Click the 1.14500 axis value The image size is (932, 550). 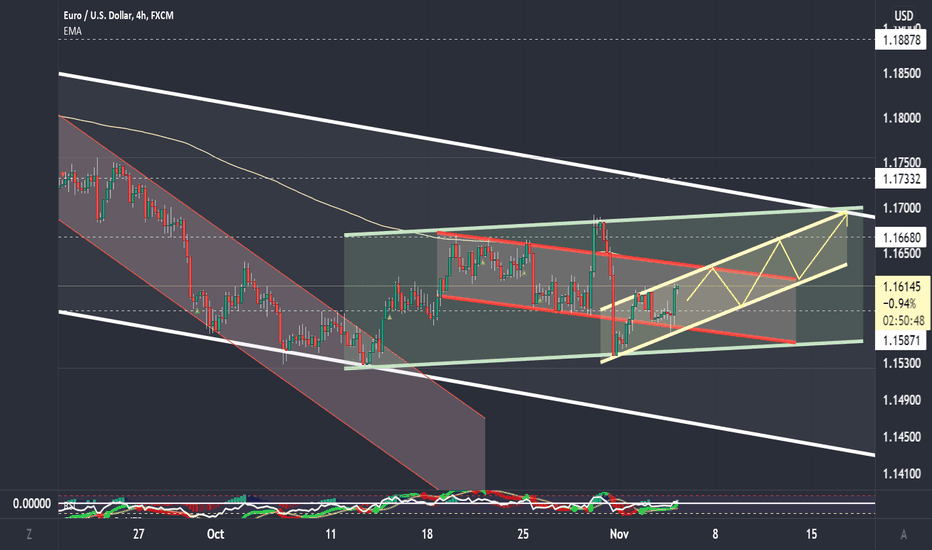pyautogui.click(x=901, y=437)
